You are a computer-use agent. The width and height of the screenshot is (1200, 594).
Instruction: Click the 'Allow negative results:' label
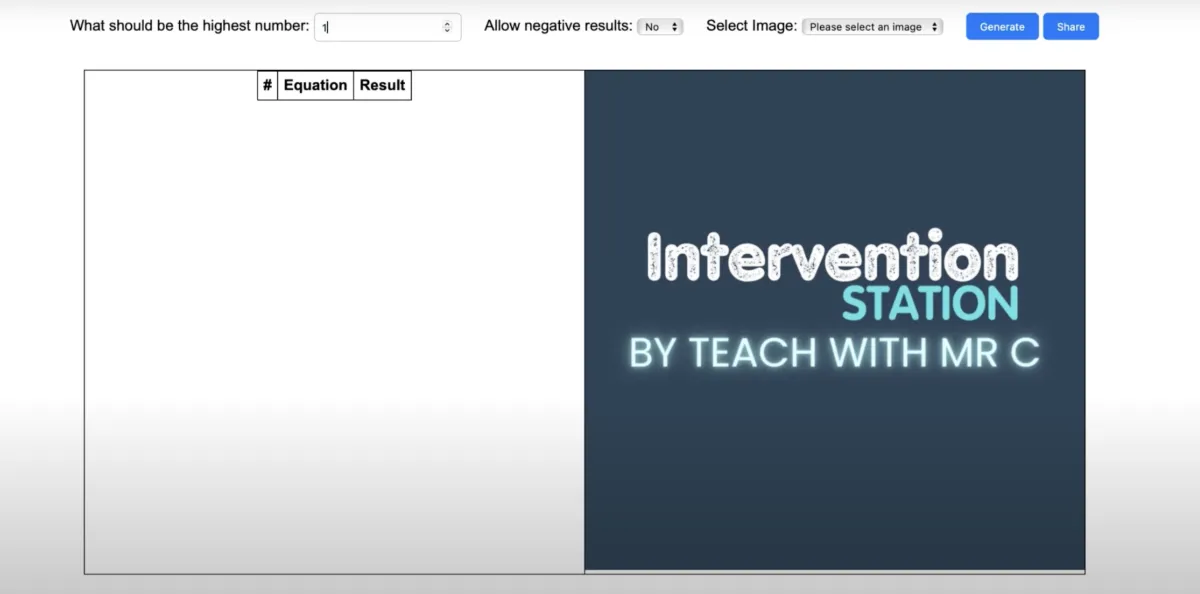[558, 26]
